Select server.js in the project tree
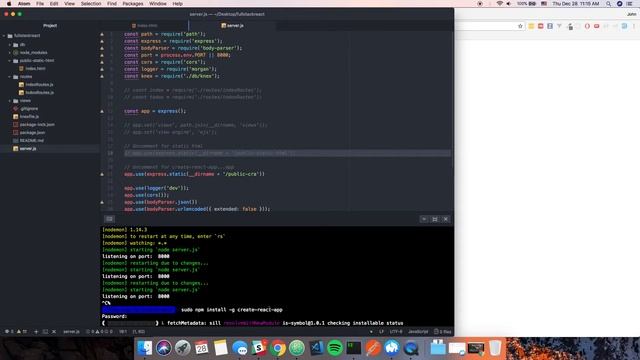The height and width of the screenshot is (360, 640). (x=28, y=149)
